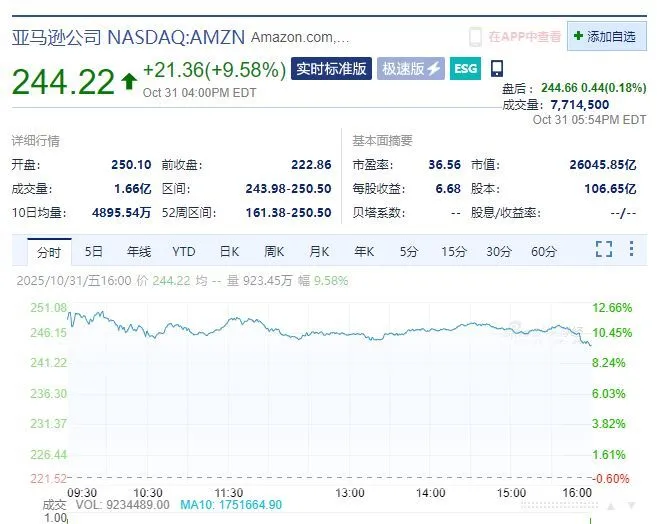Switch to 实时标准版 mode

pos(331,69)
